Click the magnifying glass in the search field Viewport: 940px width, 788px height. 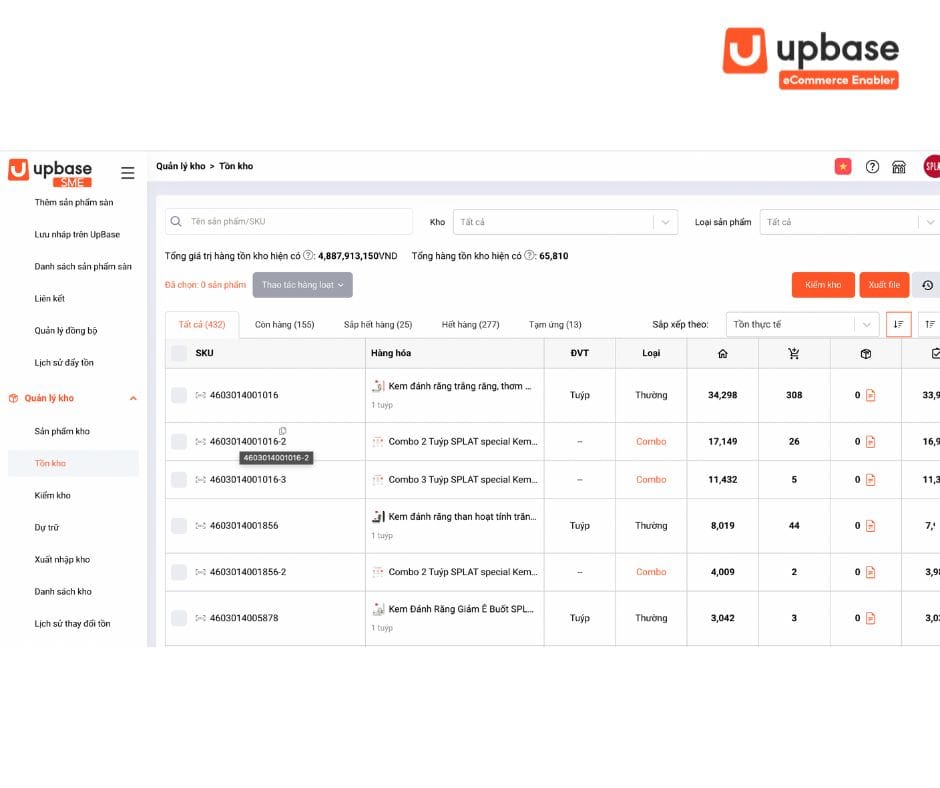[176, 221]
